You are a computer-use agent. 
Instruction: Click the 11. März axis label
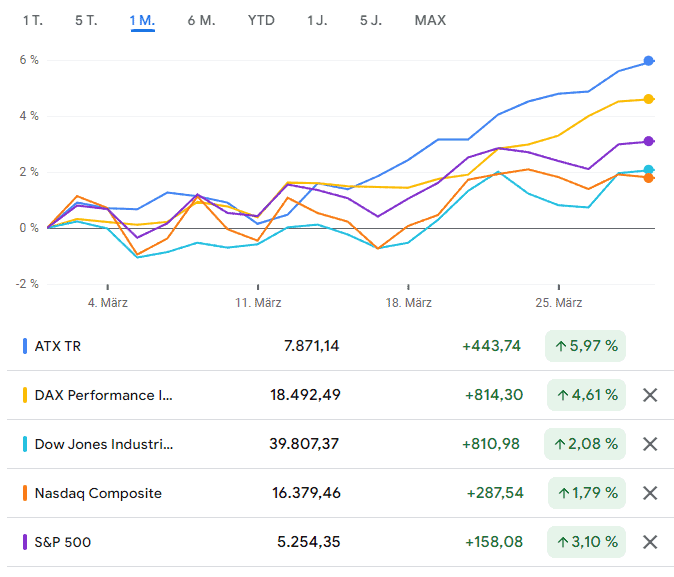pos(258,303)
